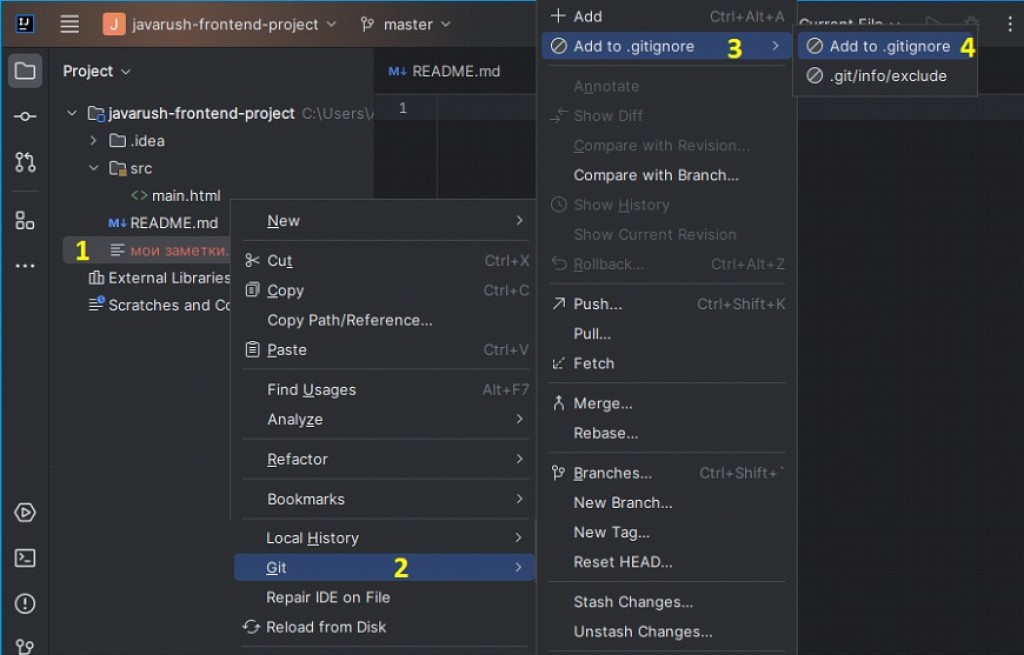Open the javarush-frontend-project project dropdown
This screenshot has height=655, width=1024.
coord(220,24)
